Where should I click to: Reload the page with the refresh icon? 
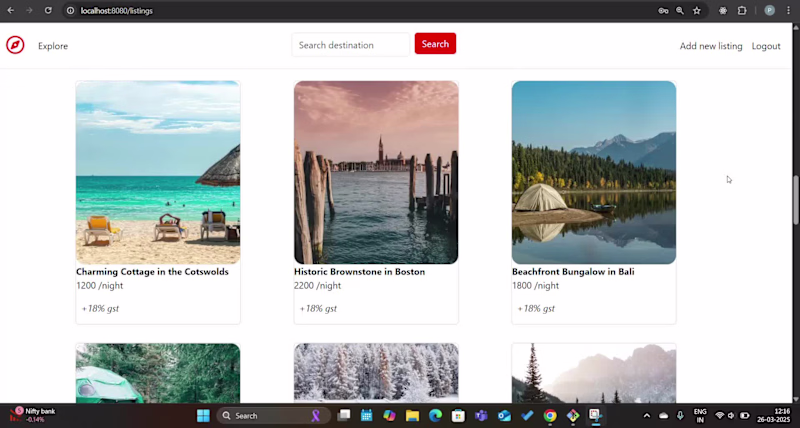click(x=48, y=10)
